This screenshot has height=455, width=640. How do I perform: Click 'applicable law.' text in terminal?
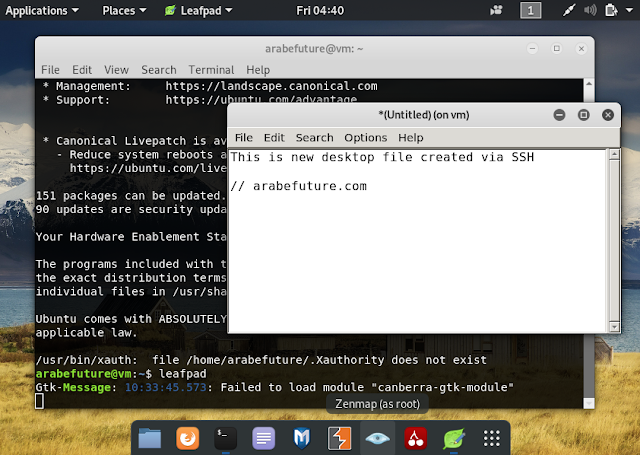point(86,333)
